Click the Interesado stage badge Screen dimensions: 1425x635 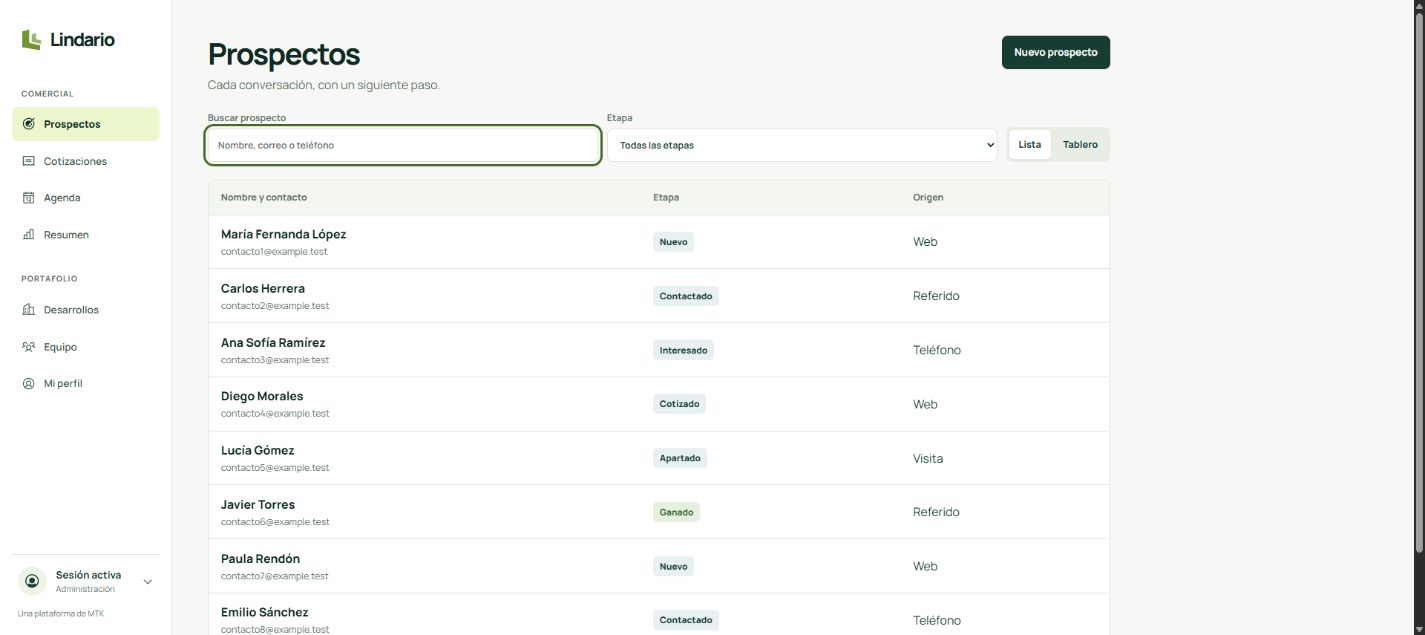pos(683,350)
